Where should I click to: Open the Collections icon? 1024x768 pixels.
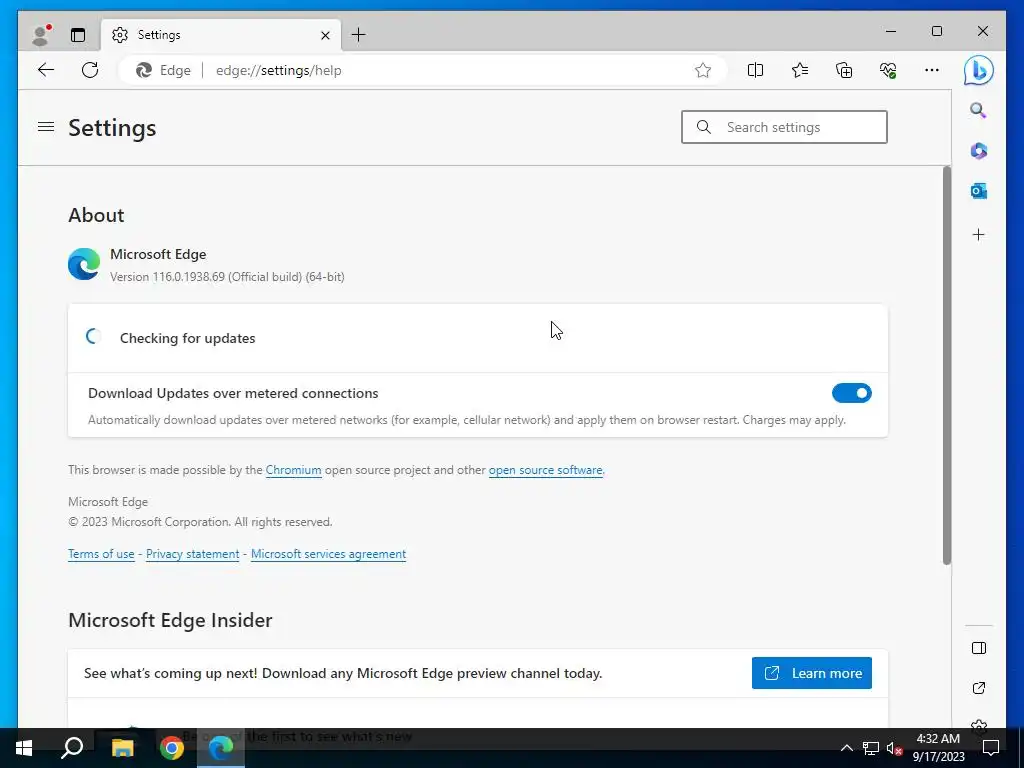tap(844, 70)
